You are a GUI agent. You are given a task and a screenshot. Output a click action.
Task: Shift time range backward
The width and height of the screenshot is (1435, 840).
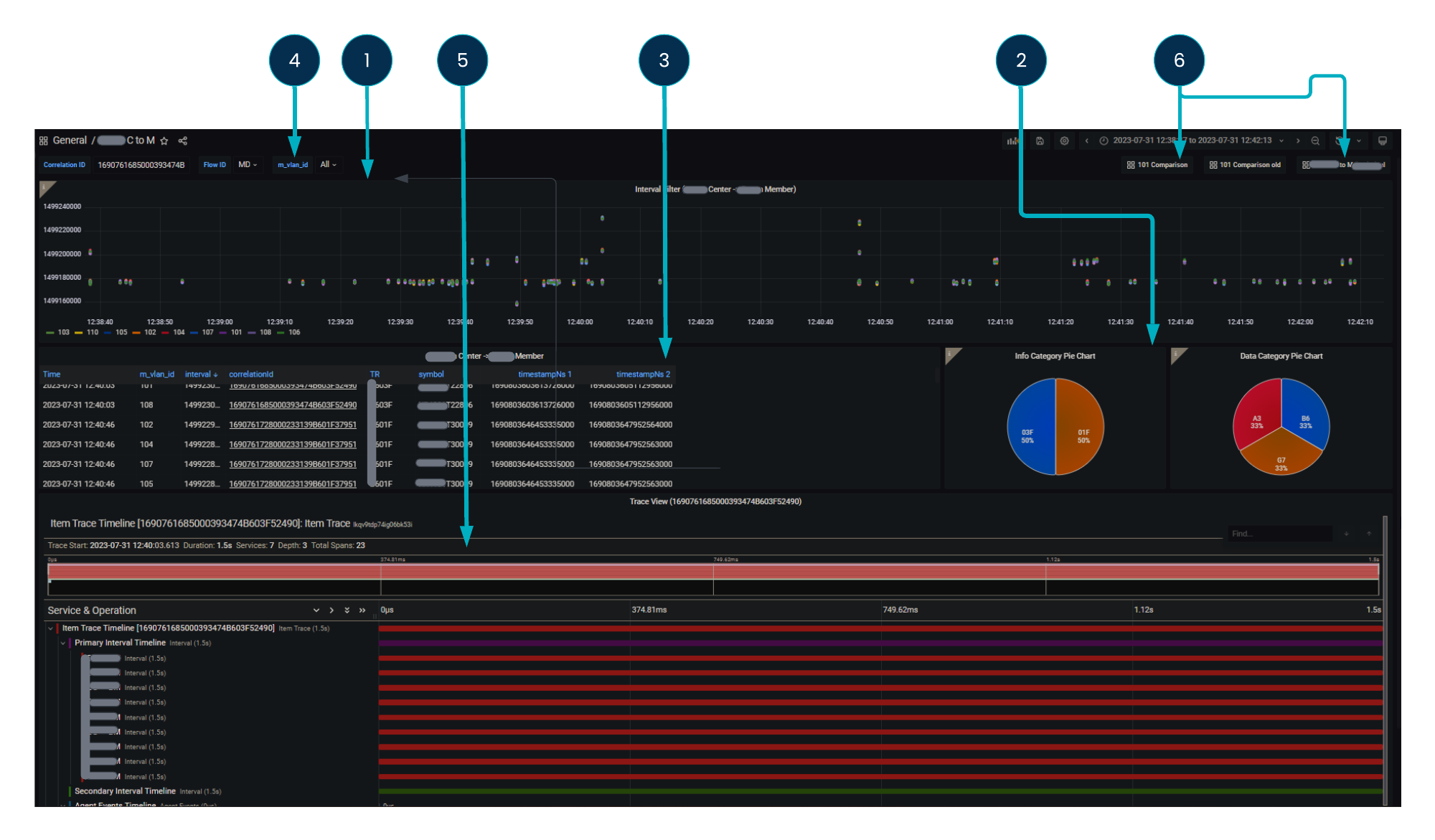[x=1087, y=141]
